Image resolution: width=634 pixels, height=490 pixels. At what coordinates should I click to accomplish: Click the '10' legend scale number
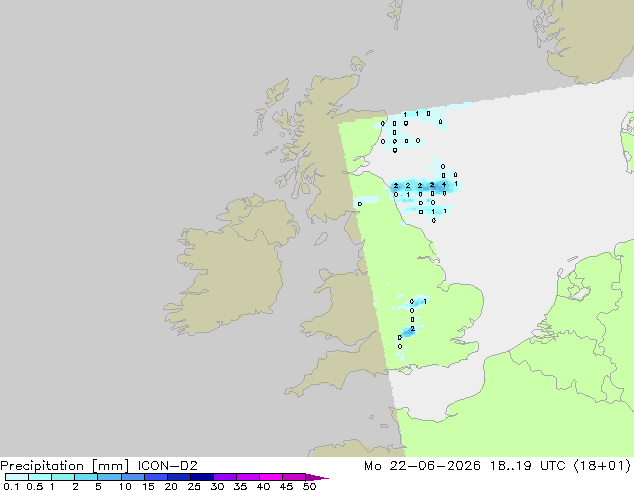coord(125,486)
